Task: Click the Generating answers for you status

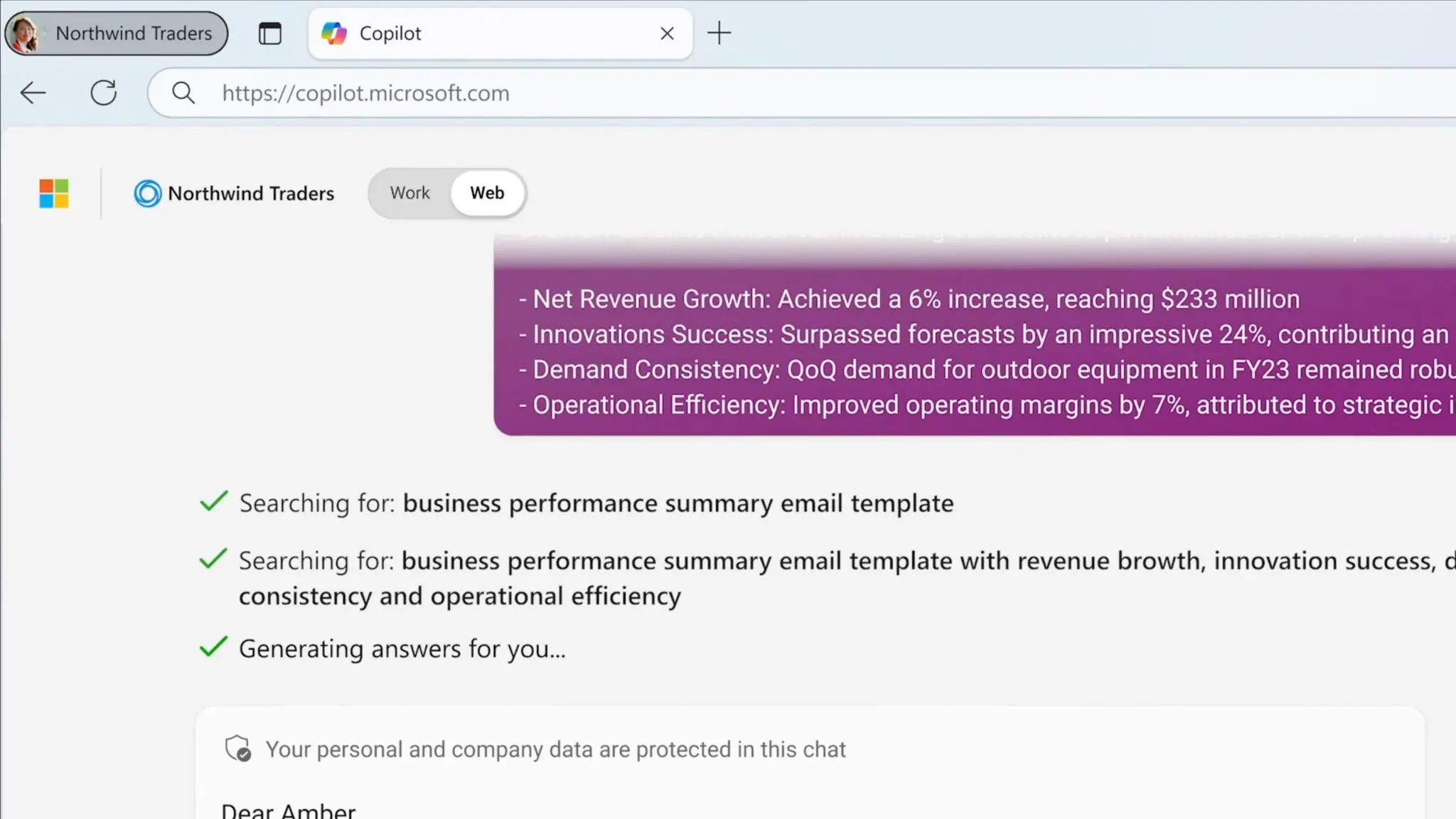Action: coord(402,649)
